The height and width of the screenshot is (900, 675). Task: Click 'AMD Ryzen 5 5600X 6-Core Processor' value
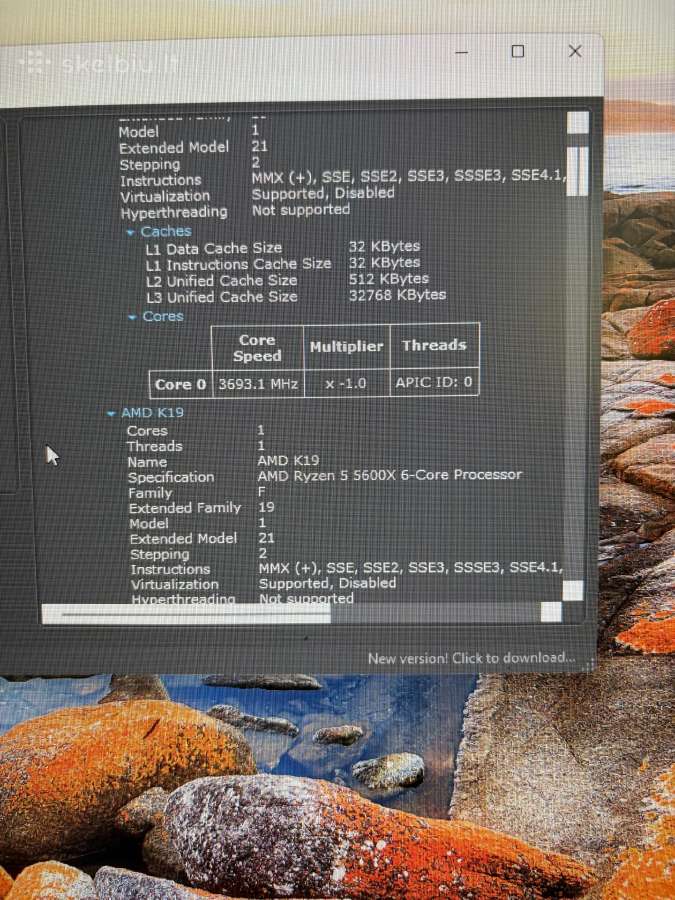click(390, 475)
